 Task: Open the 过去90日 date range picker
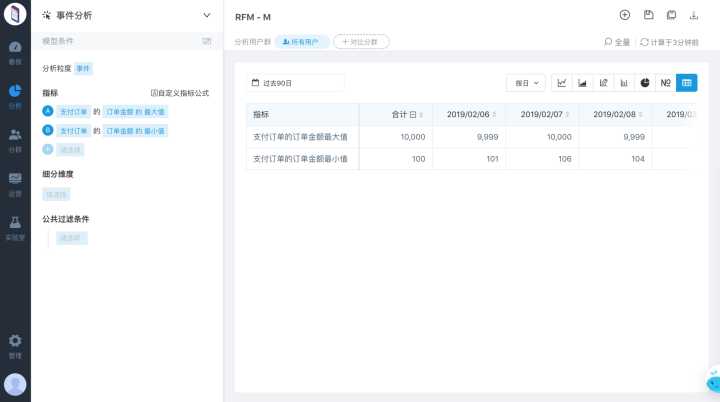tap(296, 83)
